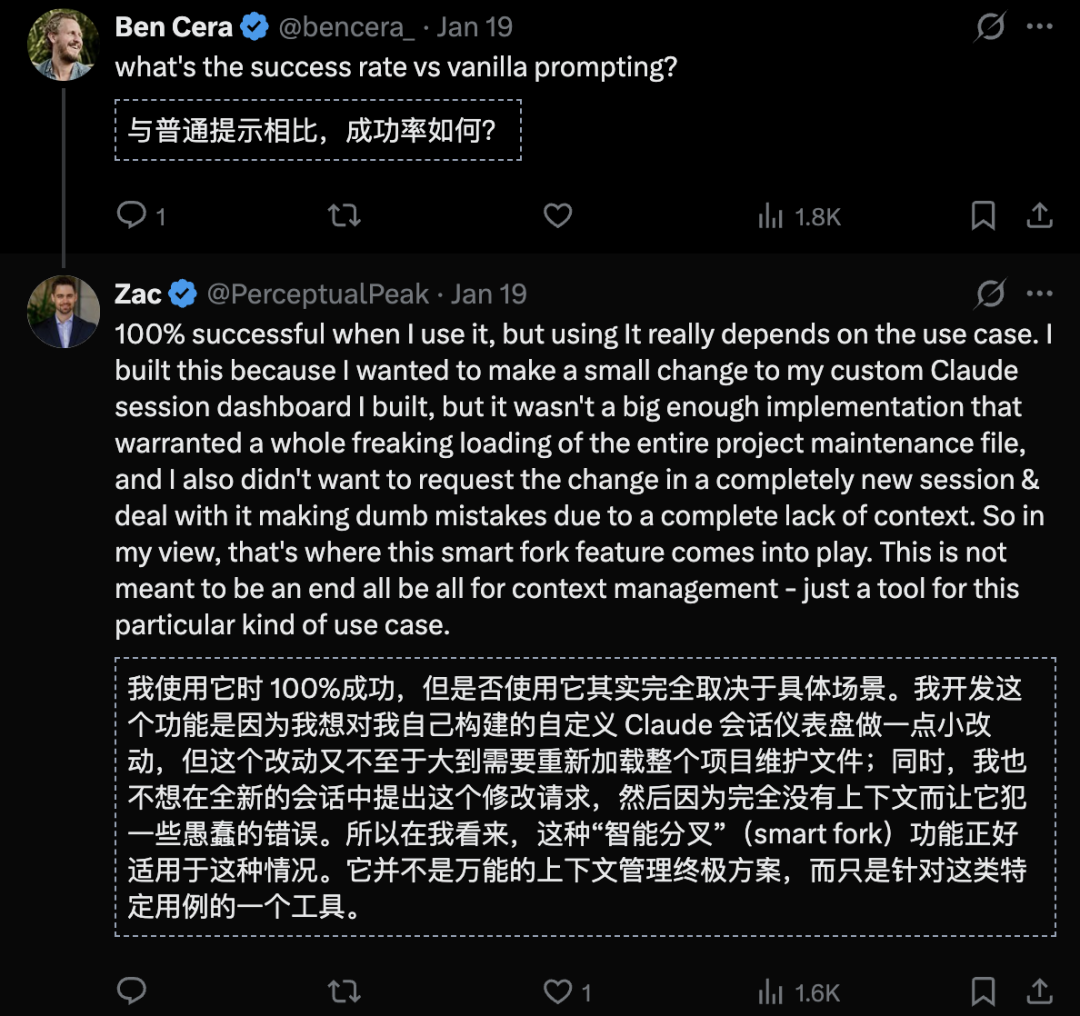
Task: Like Zac's reply with 1 like
Action: coord(557,991)
